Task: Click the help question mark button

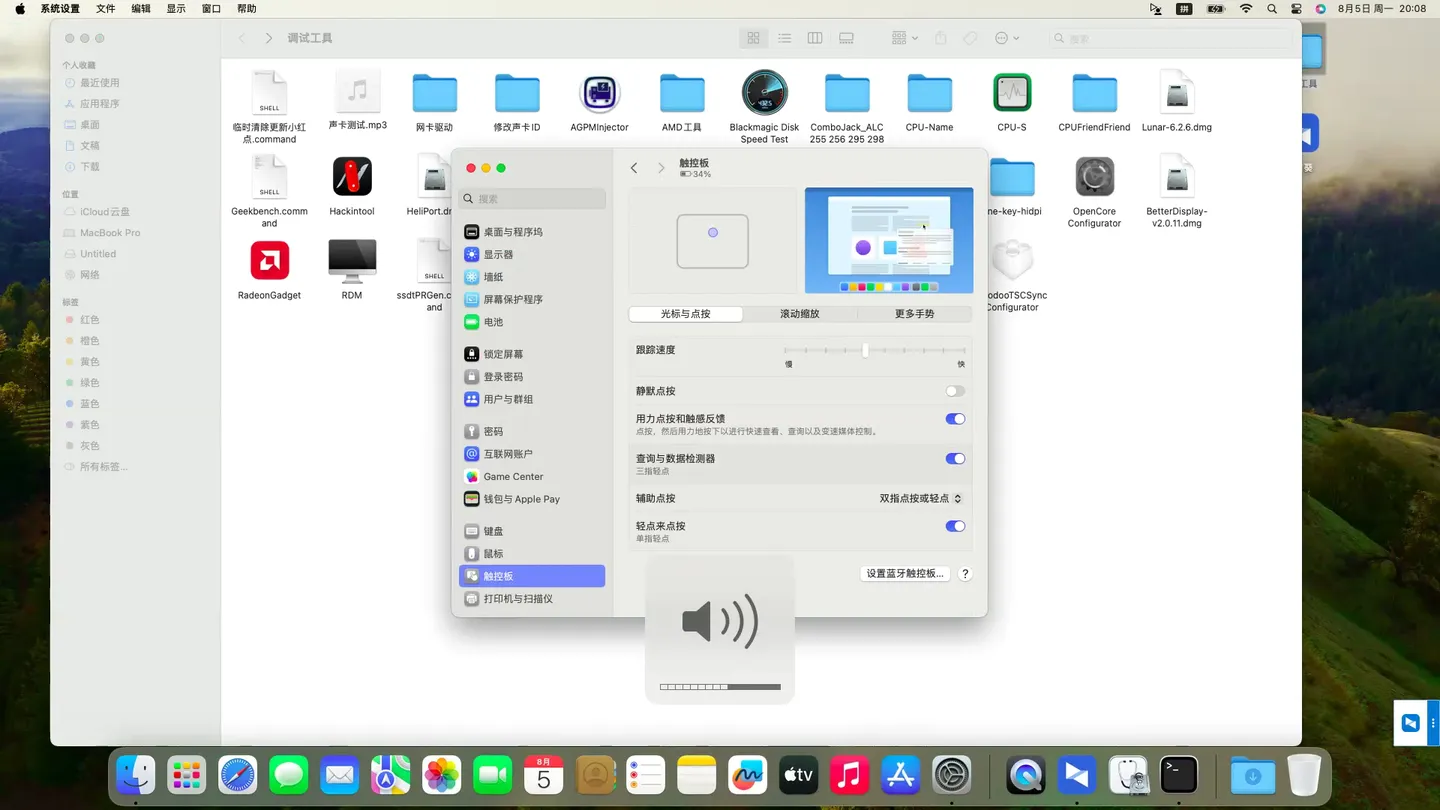Action: [x=965, y=574]
